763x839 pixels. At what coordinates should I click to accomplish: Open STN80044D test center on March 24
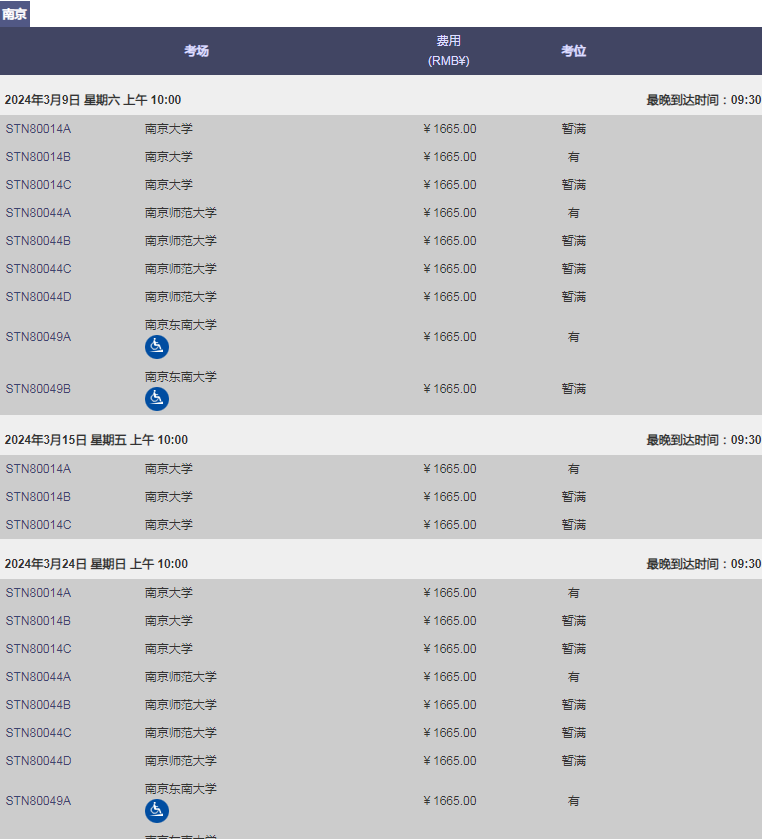tap(38, 761)
